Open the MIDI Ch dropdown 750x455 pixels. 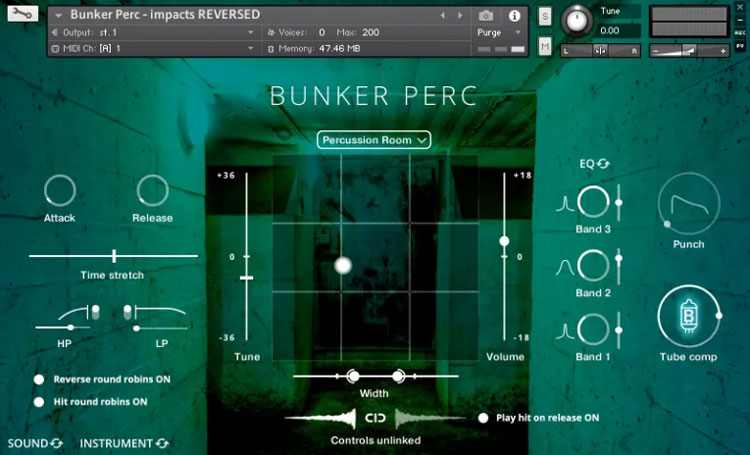pos(153,48)
